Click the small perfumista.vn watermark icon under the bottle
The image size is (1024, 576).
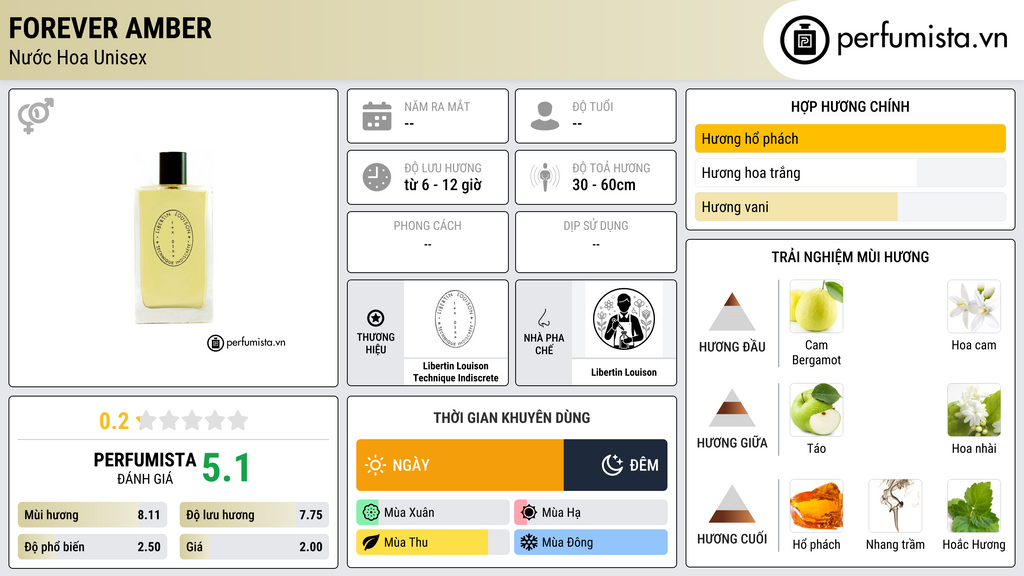tap(216, 343)
